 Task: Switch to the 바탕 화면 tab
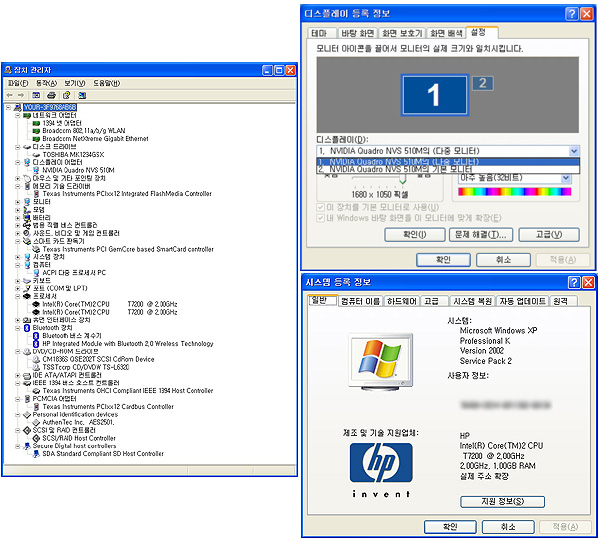click(357, 34)
